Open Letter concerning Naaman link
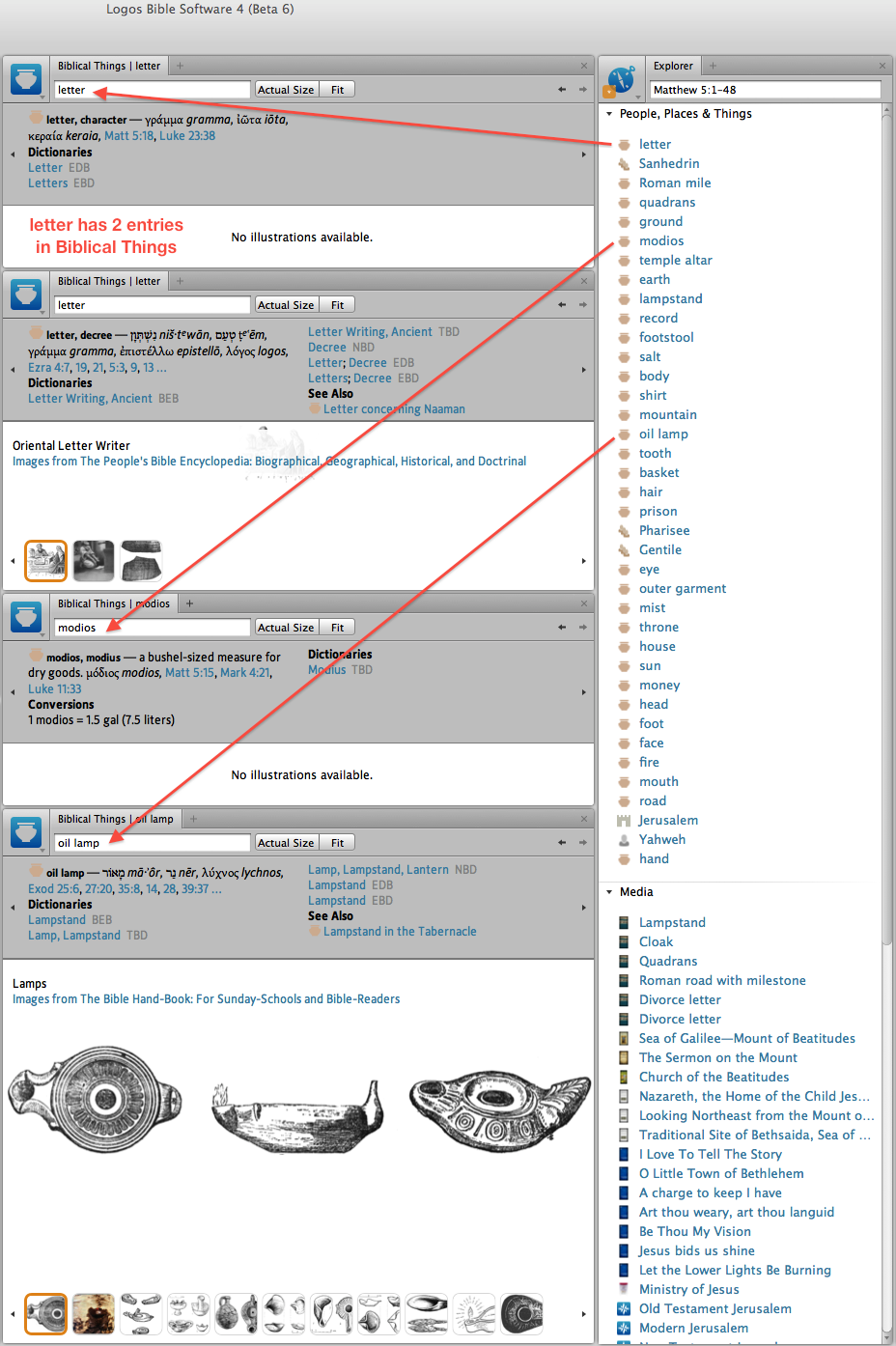Image resolution: width=896 pixels, height=1346 pixels. coord(394,409)
